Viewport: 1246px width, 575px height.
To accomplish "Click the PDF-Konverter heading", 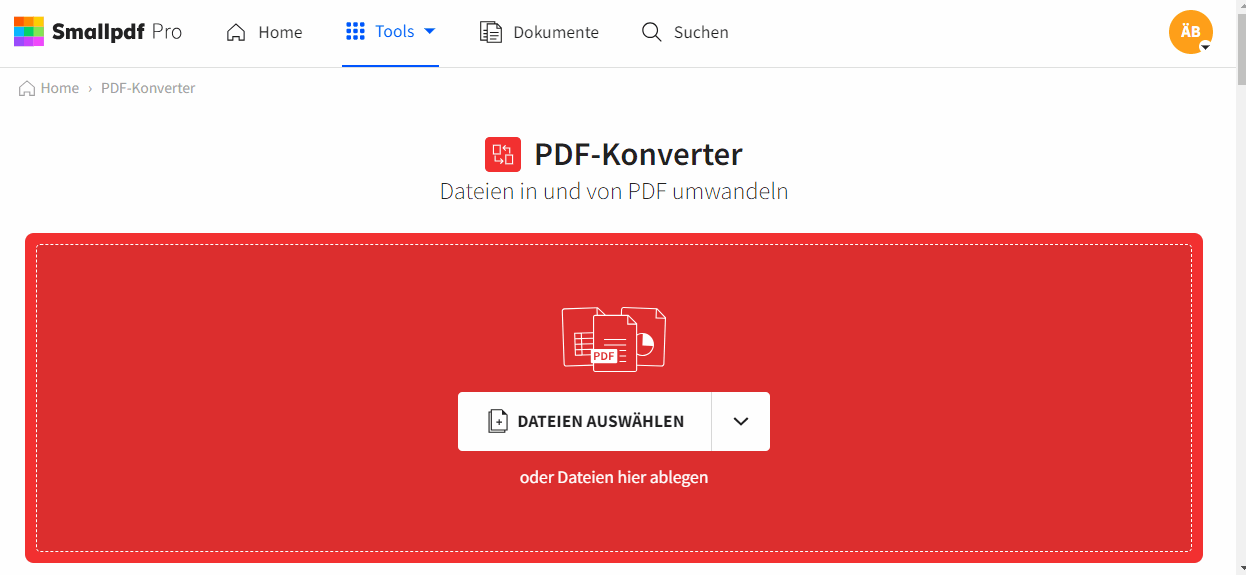I will (638, 154).
